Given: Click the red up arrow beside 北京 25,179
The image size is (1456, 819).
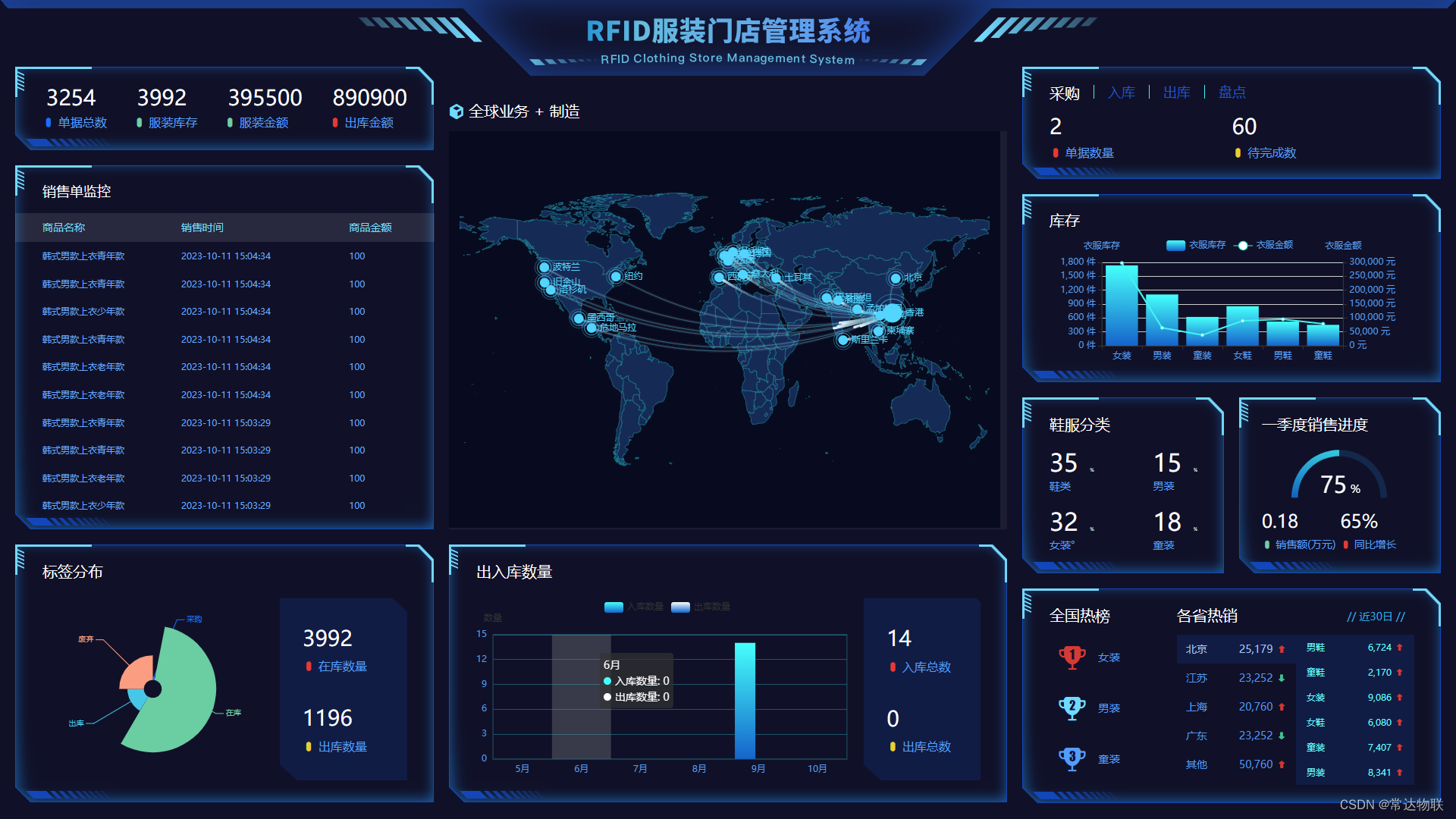Looking at the screenshot, I should tap(1282, 649).
